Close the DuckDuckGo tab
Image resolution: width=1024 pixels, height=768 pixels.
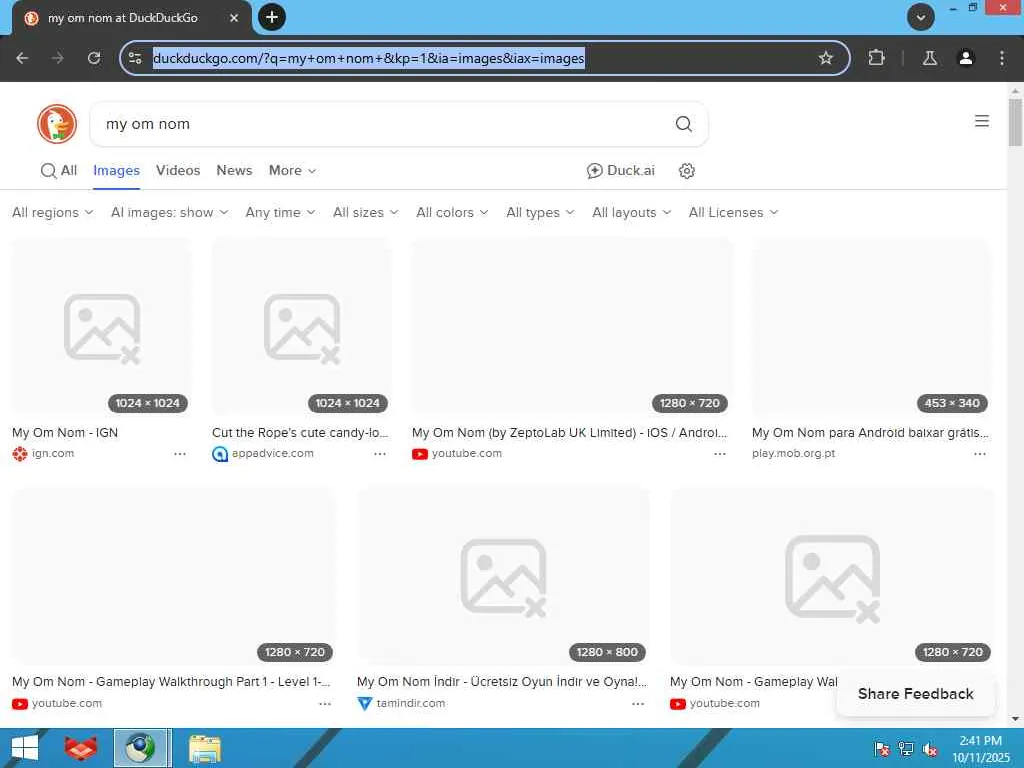[x=234, y=18]
